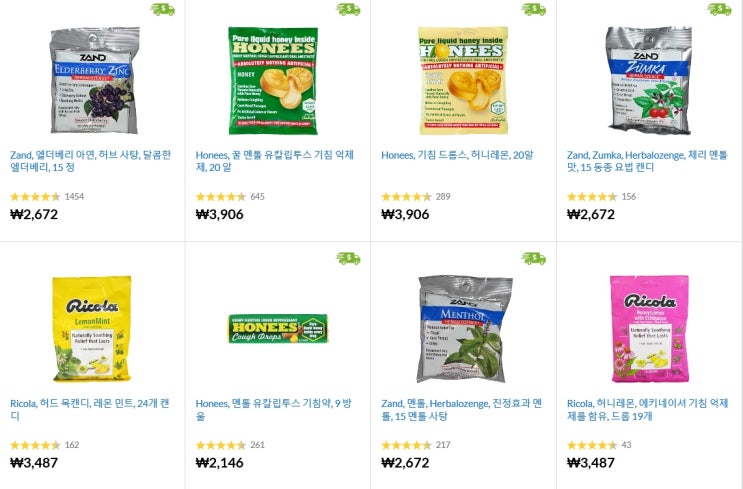The height and width of the screenshot is (489, 743).
Task: Open Honees 꿀 멘톨 유칼립투스 title link
Action: [275, 161]
